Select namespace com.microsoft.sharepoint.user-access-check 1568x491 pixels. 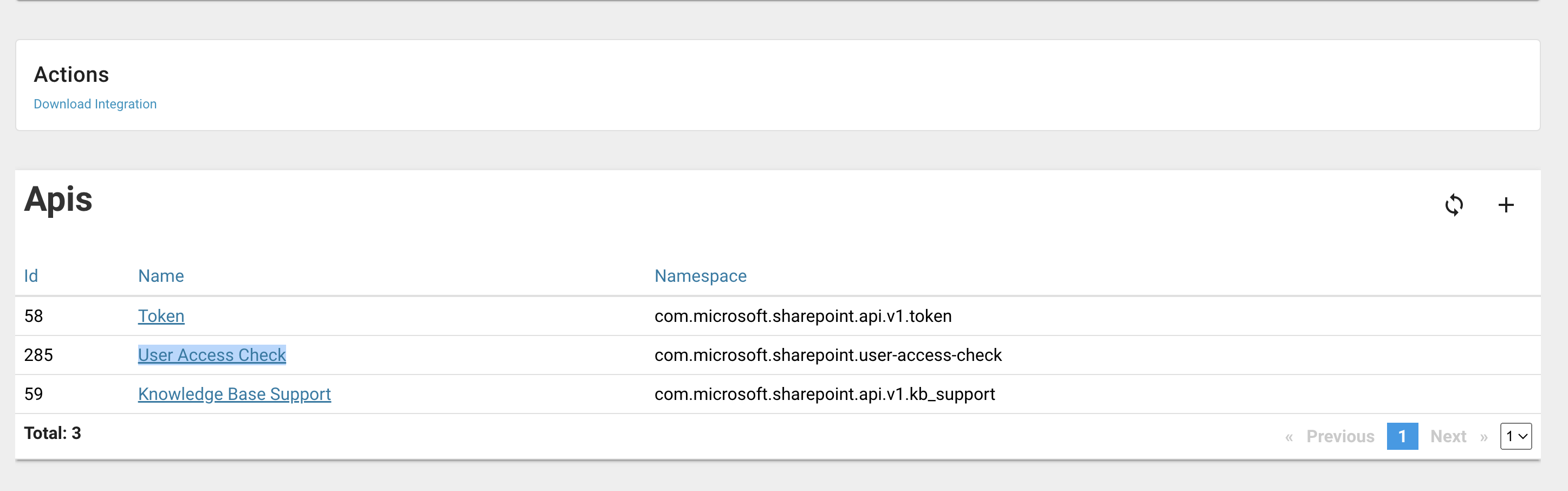coord(828,355)
